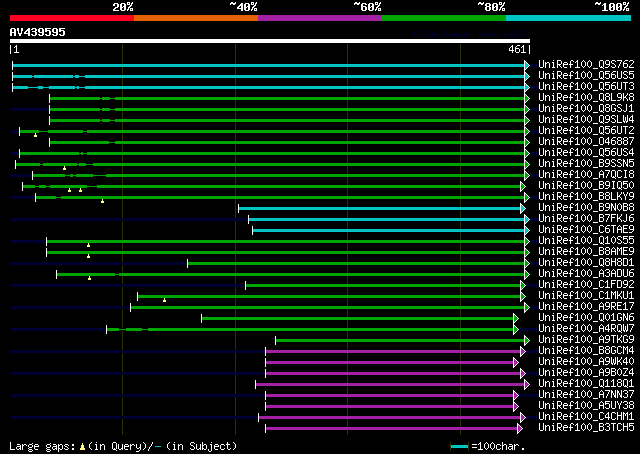Click the cyan 100char scale bar in legend
Viewport: 640px width, 454px height.
(459, 447)
